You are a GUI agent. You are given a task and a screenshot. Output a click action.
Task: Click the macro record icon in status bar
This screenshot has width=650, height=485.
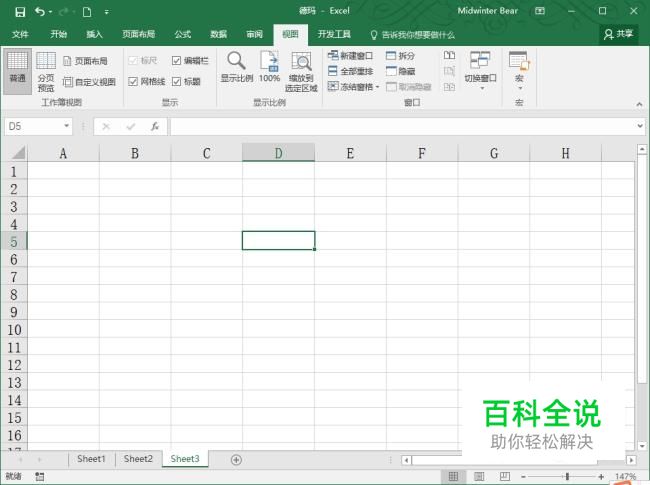click(x=40, y=477)
